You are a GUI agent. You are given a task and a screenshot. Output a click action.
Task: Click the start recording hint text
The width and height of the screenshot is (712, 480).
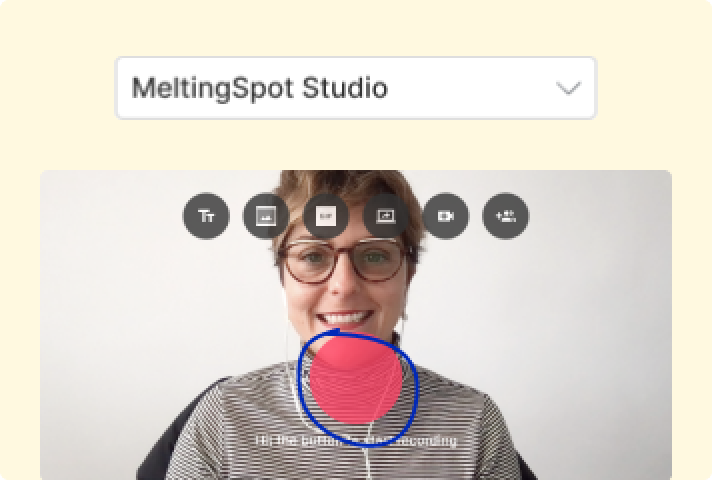(x=356, y=440)
